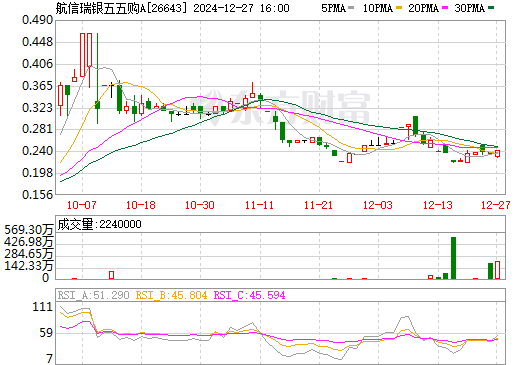Click the 0.490 price axis label
The image size is (520, 365).
click(x=37, y=20)
